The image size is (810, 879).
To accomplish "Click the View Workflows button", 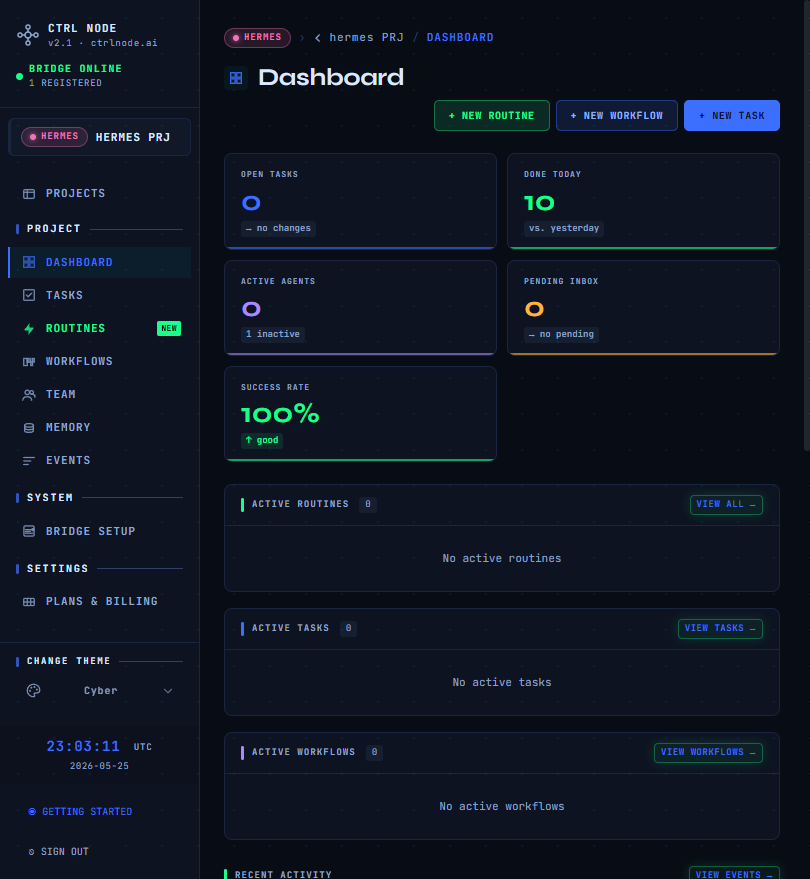I will [708, 752].
